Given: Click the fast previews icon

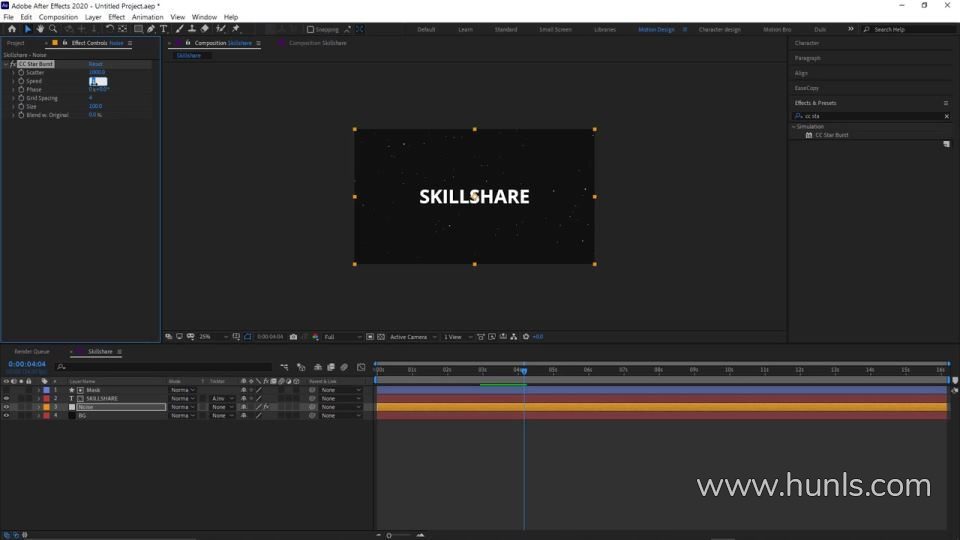Looking at the screenshot, I should coord(492,337).
